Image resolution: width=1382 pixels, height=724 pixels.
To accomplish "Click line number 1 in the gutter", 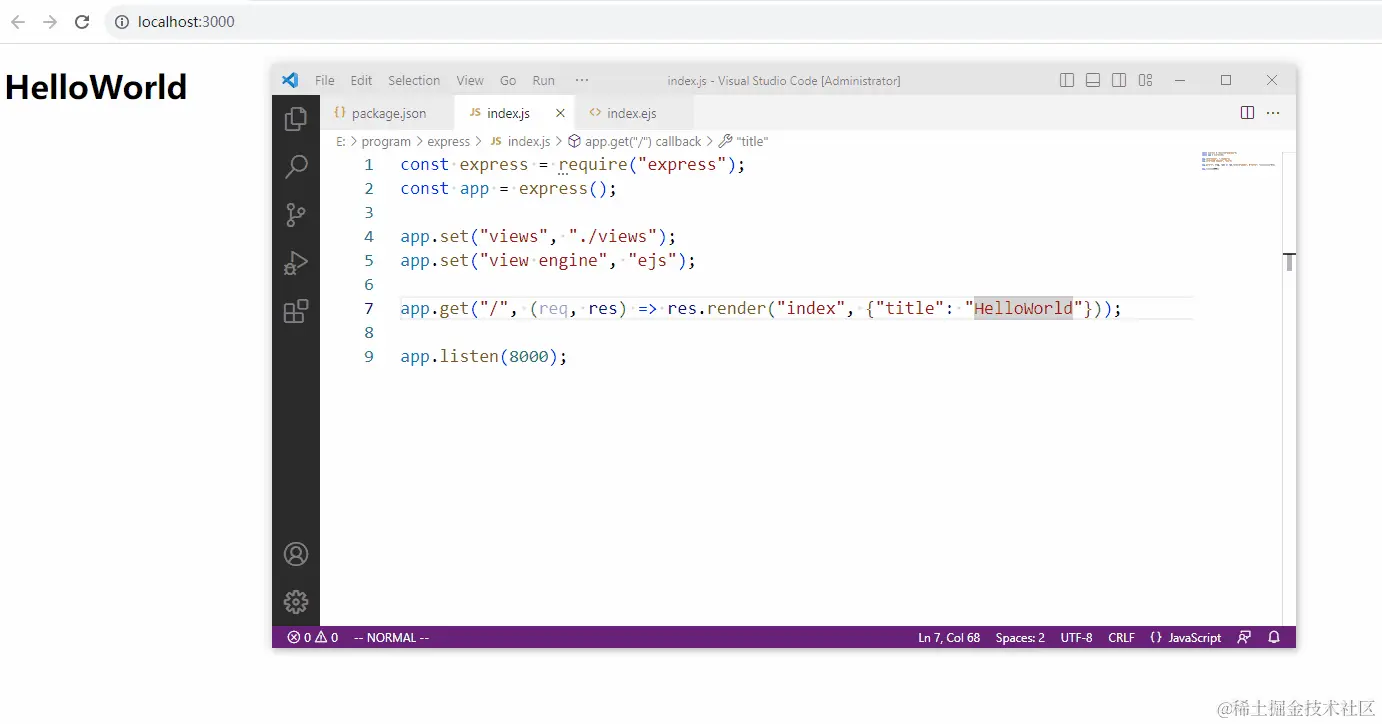I will 369,164.
